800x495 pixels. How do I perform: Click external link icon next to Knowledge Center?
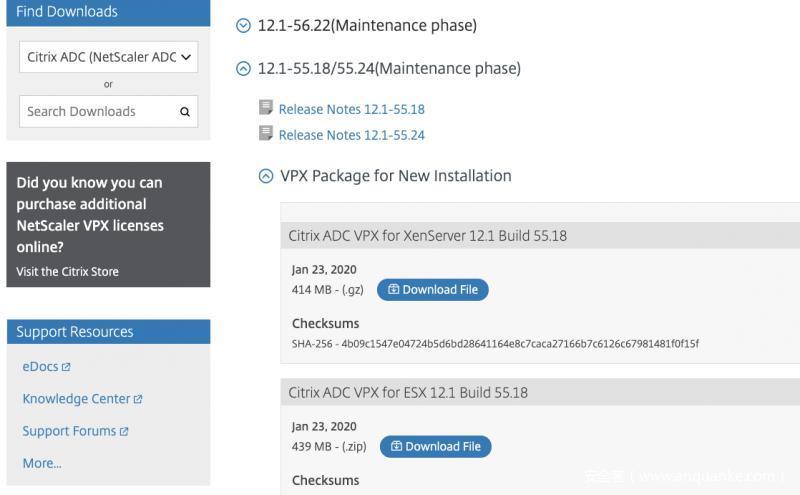click(x=138, y=399)
